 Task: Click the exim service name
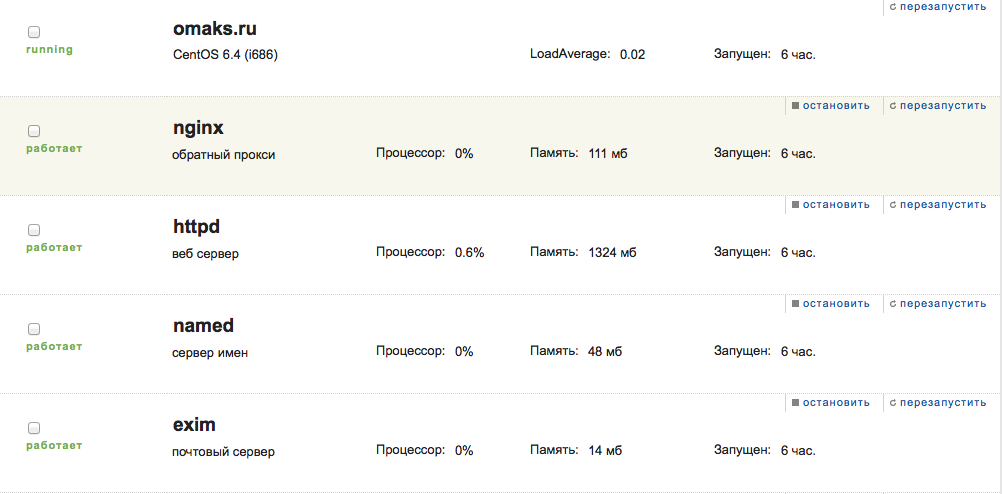coord(194,425)
